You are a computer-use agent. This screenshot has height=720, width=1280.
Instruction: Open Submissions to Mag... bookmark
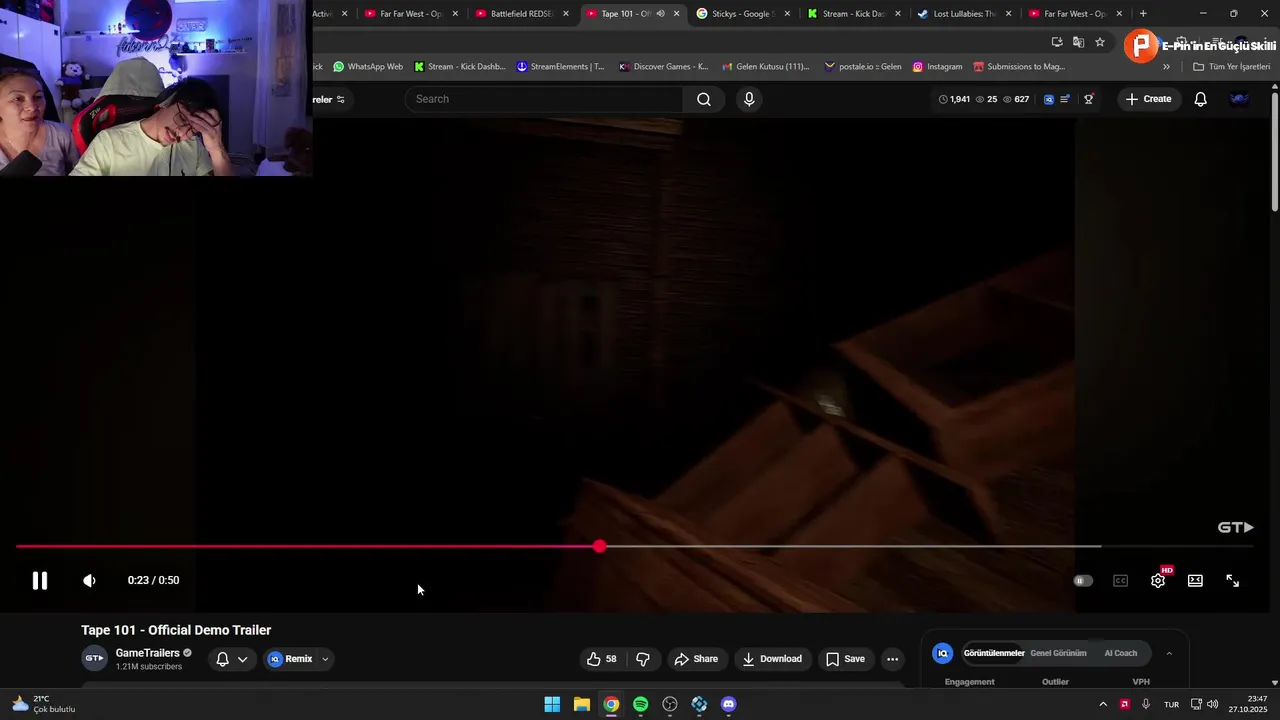pyautogui.click(x=1018, y=67)
